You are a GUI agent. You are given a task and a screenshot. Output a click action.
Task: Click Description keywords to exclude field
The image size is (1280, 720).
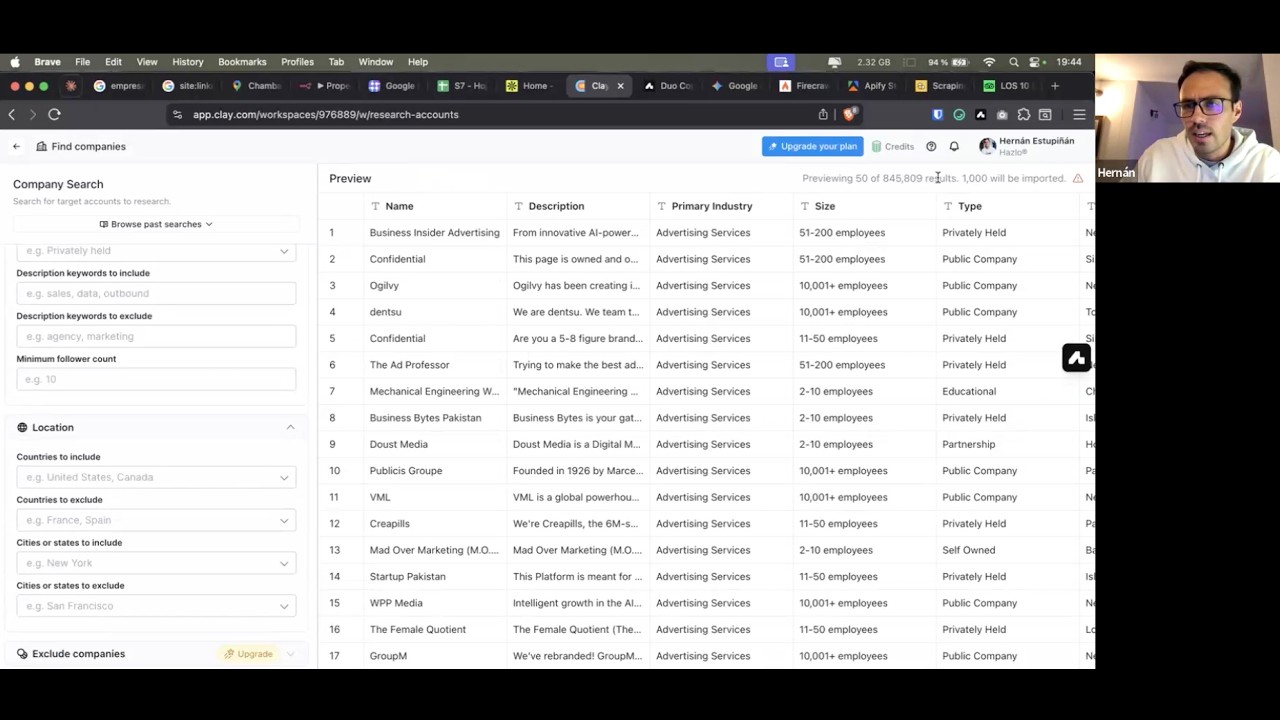pyautogui.click(x=156, y=336)
